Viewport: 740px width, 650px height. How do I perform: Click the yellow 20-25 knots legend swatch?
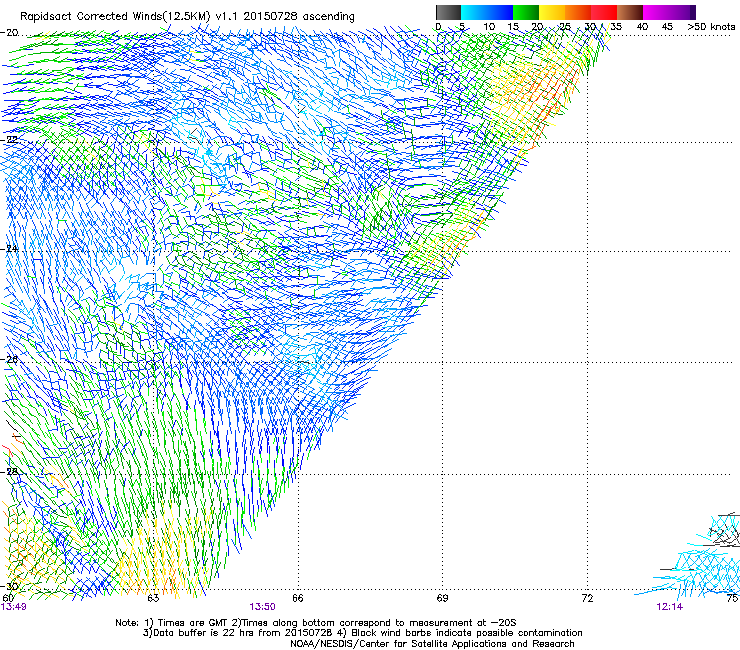tap(552, 12)
